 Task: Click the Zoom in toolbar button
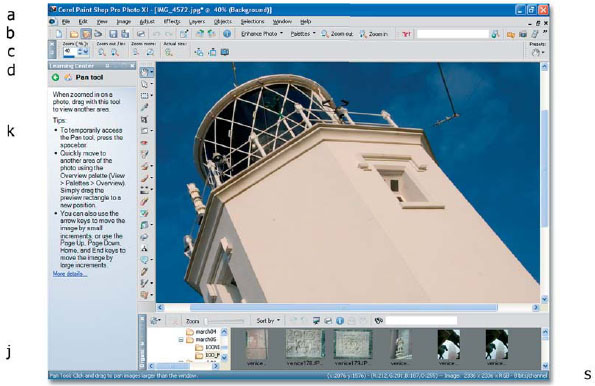click(x=374, y=34)
